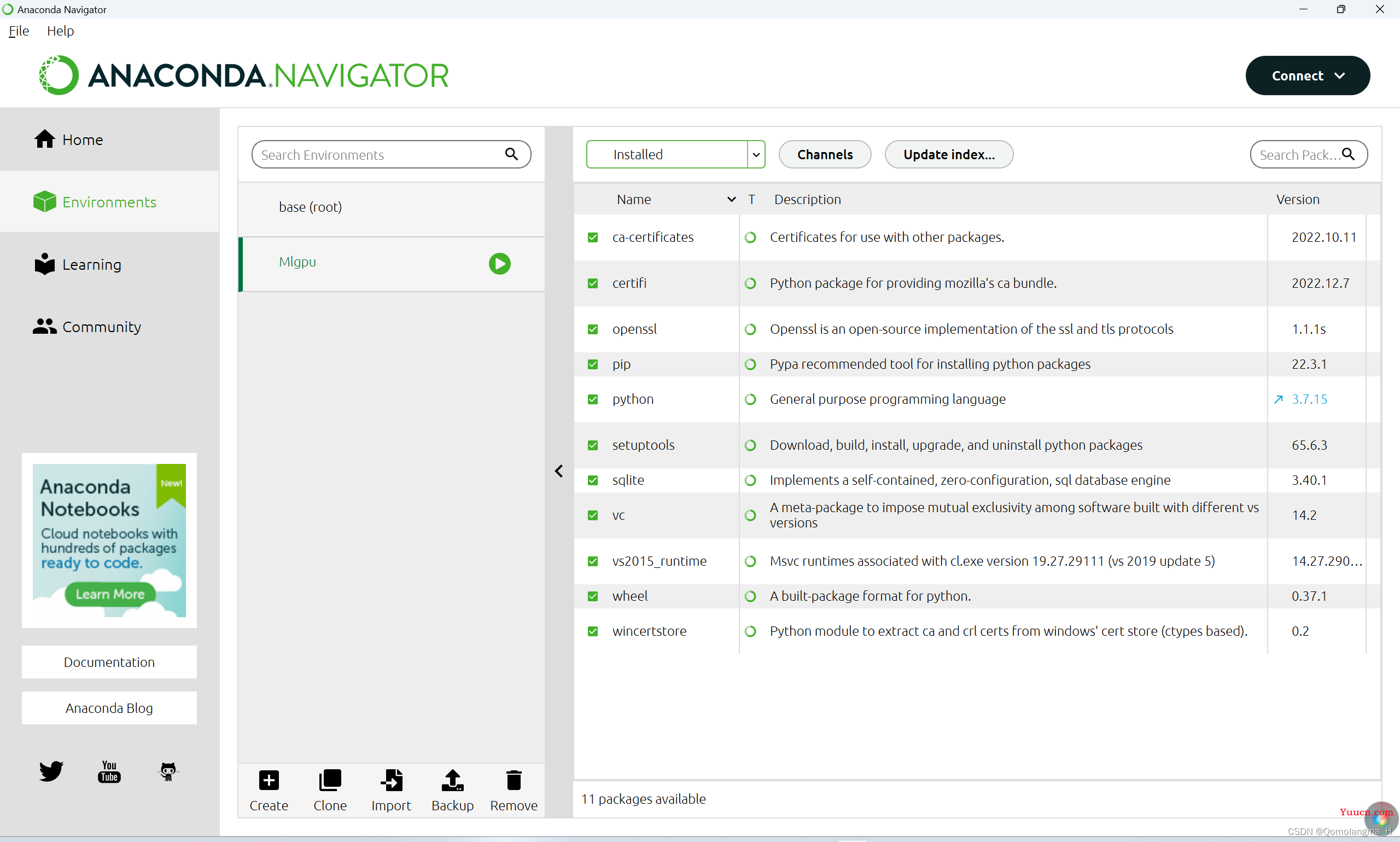Toggle the vs2015_runtime checkbox

coord(593,561)
